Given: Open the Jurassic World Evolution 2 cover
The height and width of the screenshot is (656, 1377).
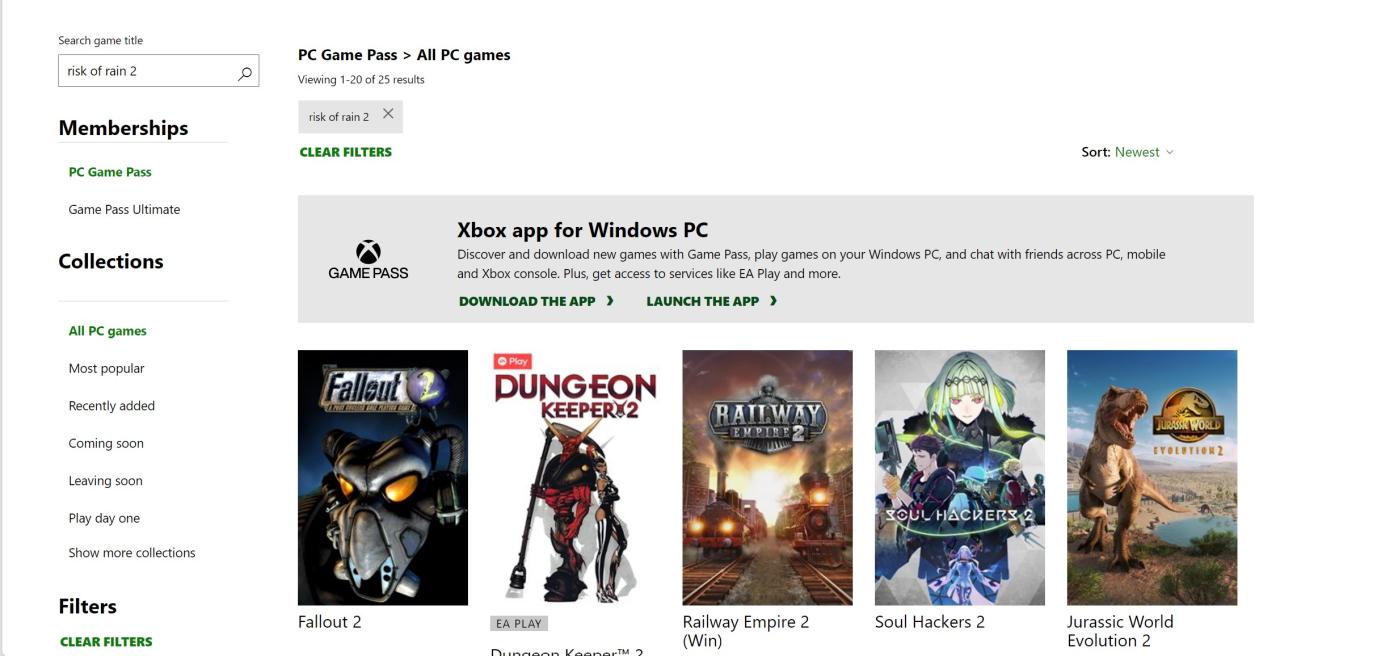Looking at the screenshot, I should tap(1152, 477).
